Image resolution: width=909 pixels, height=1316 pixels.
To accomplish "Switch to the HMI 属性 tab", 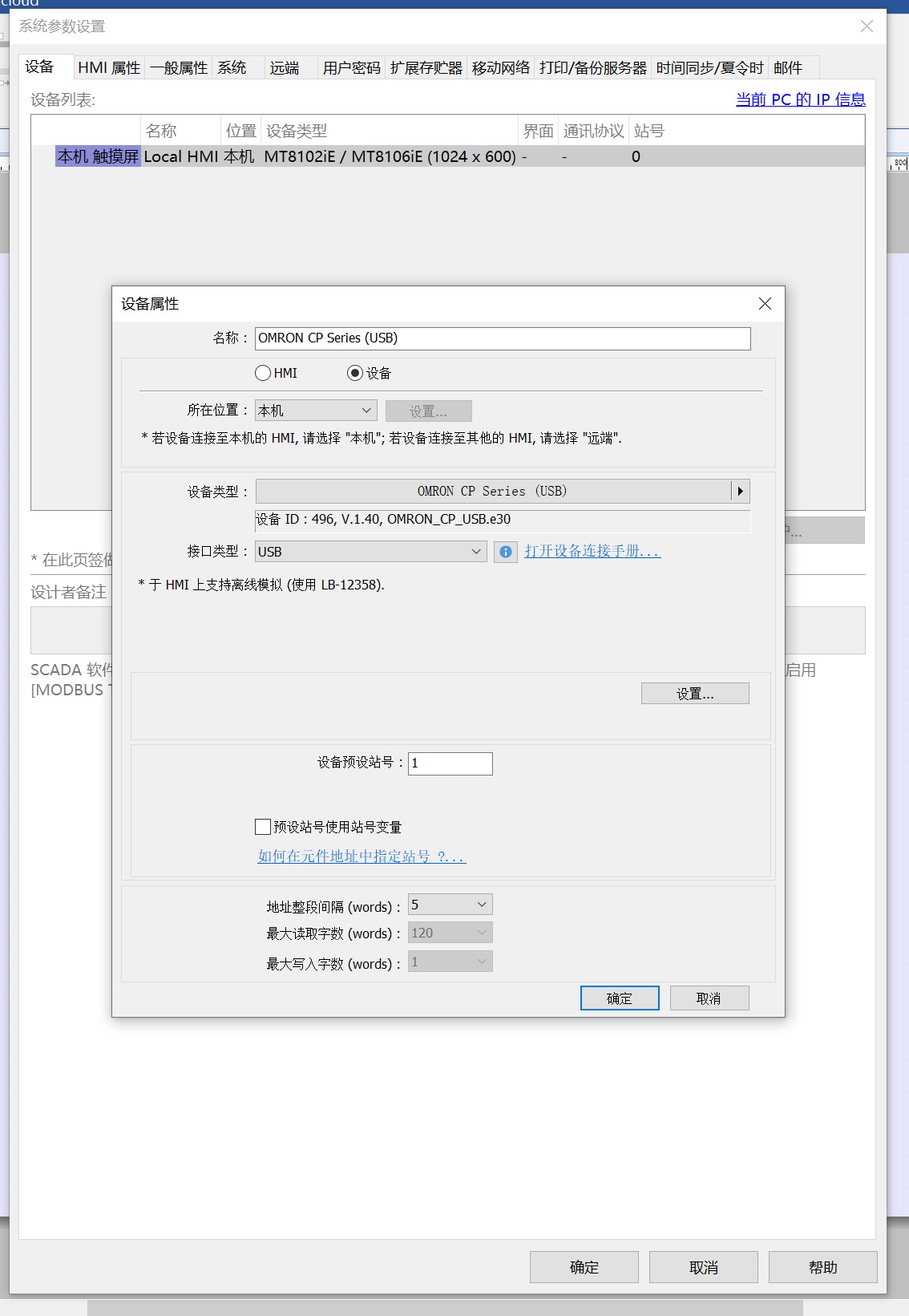I will click(x=109, y=68).
